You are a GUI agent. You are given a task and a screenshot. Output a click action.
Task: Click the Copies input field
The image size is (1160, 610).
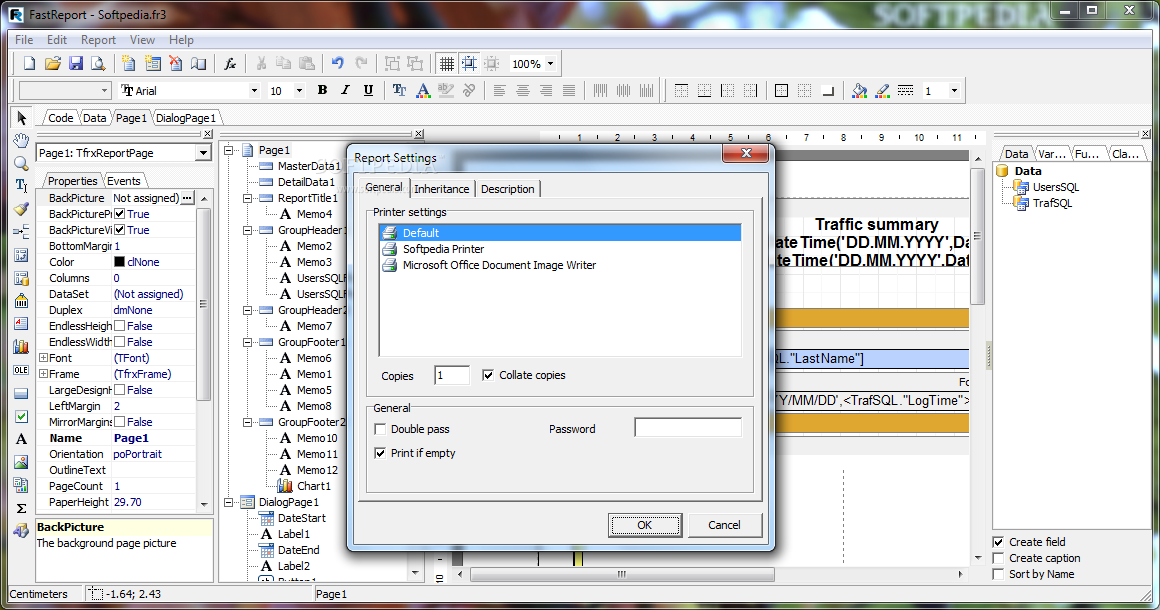pos(452,375)
